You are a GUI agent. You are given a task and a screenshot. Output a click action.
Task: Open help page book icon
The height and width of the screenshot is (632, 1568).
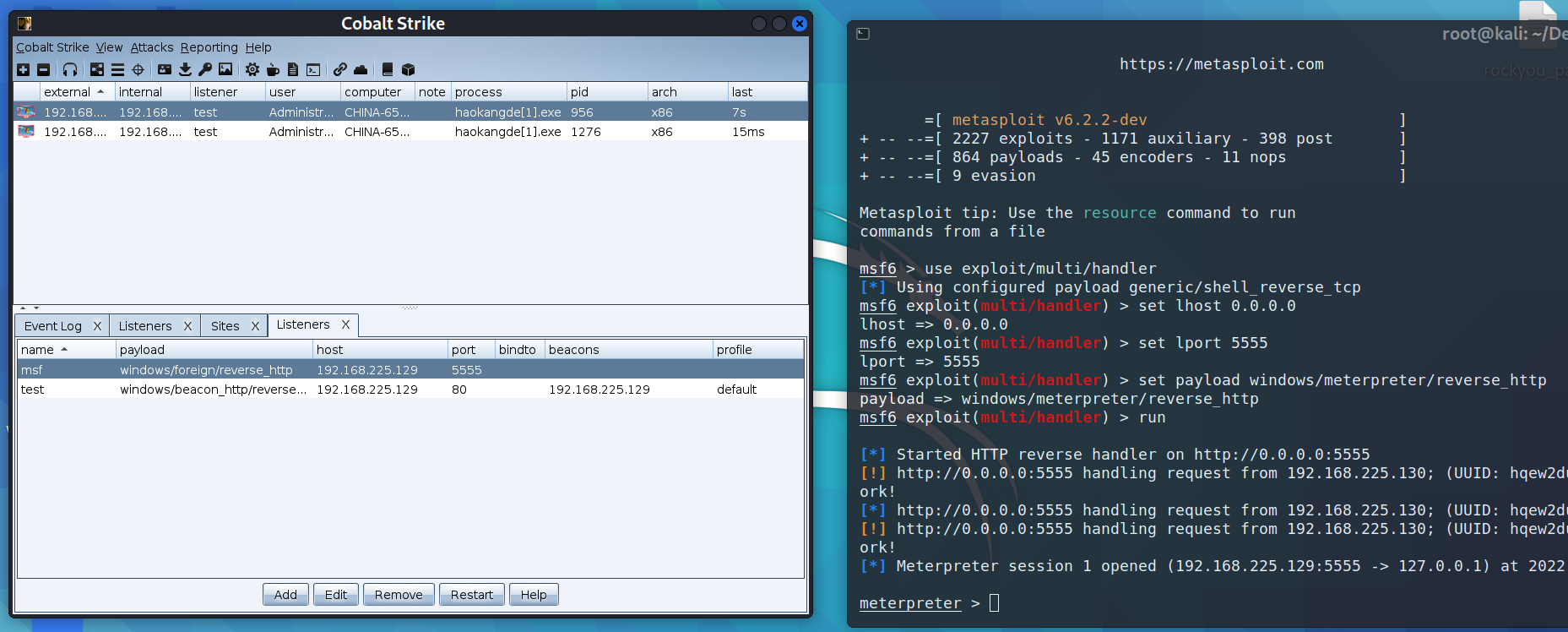[x=388, y=70]
